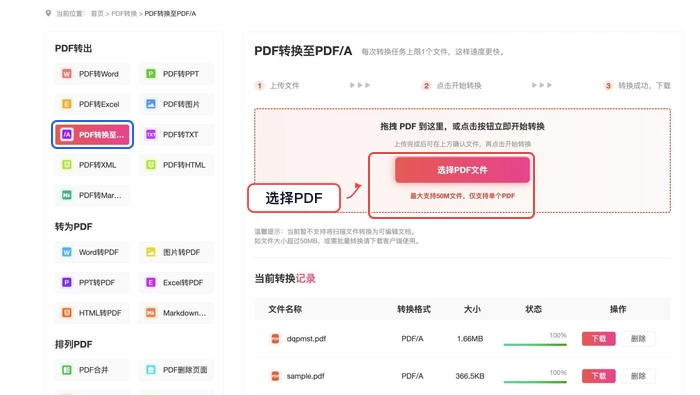Click the sample.pdf progress bar

tap(535, 382)
